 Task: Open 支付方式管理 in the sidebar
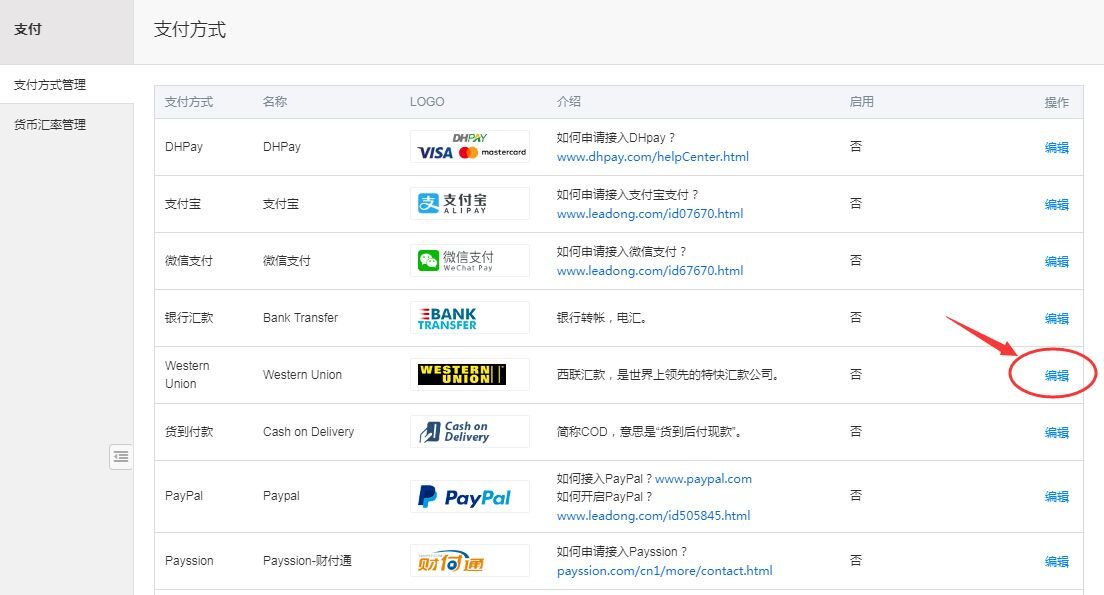tap(50, 85)
